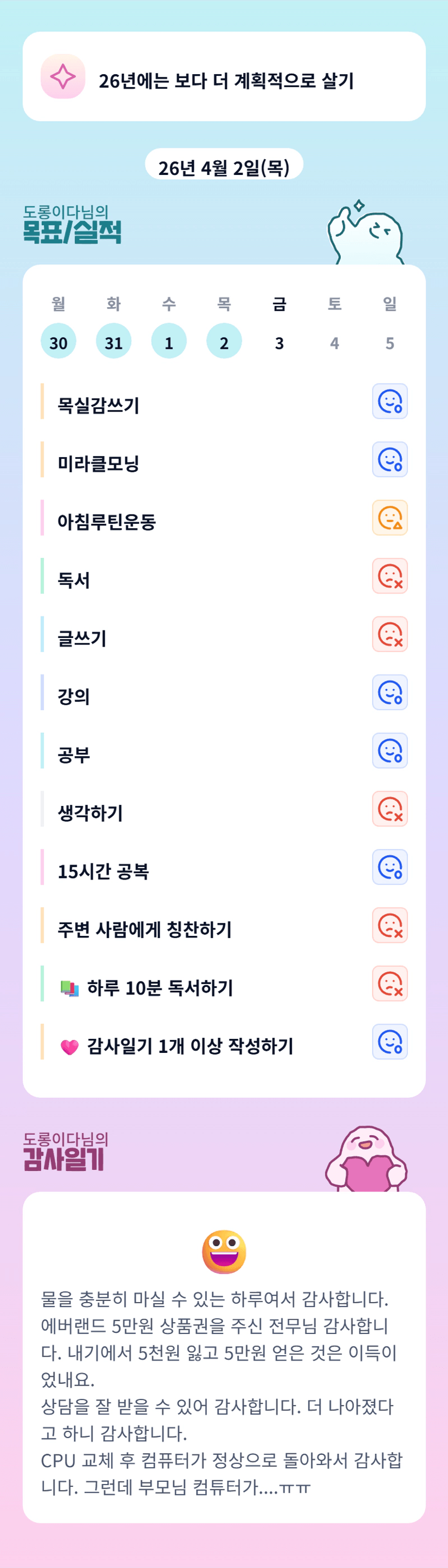Click the grinning emoji in 감사일기 card

tap(224, 1252)
